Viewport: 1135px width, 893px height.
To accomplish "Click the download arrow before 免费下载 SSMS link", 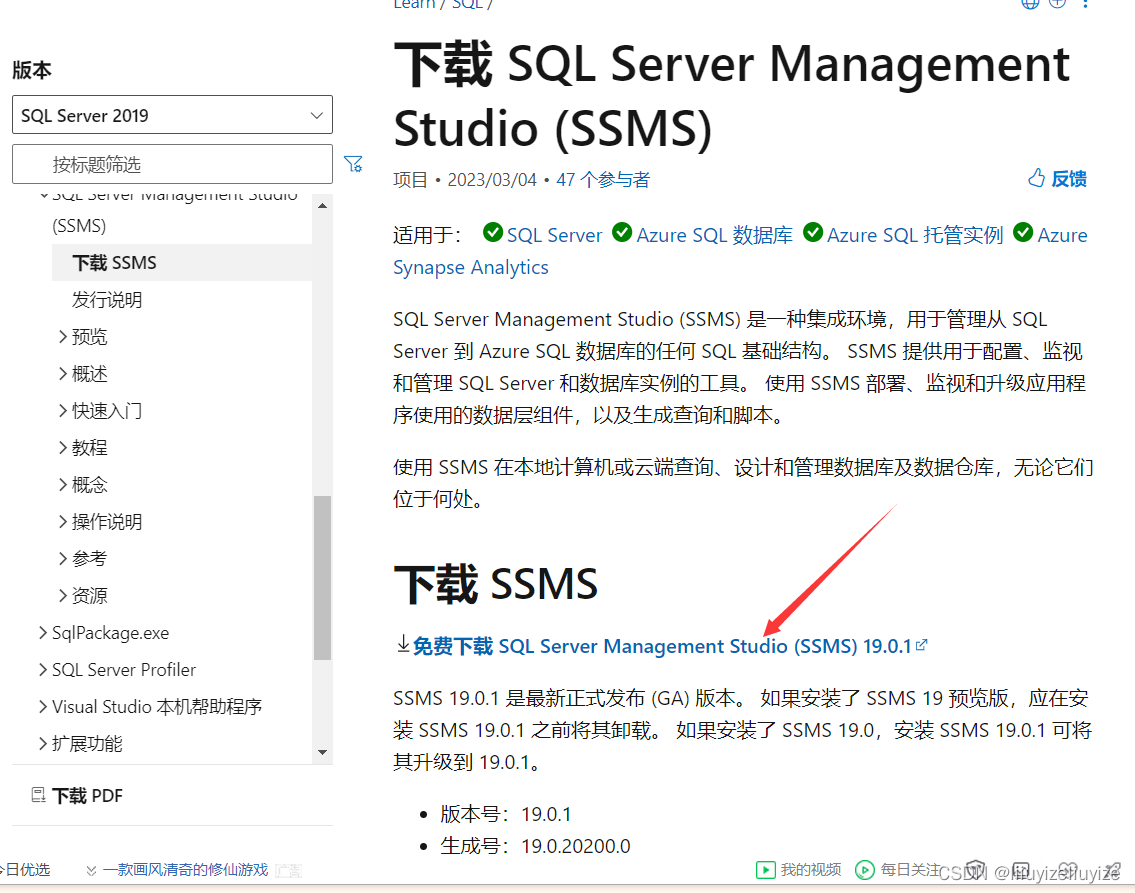I will (403, 644).
